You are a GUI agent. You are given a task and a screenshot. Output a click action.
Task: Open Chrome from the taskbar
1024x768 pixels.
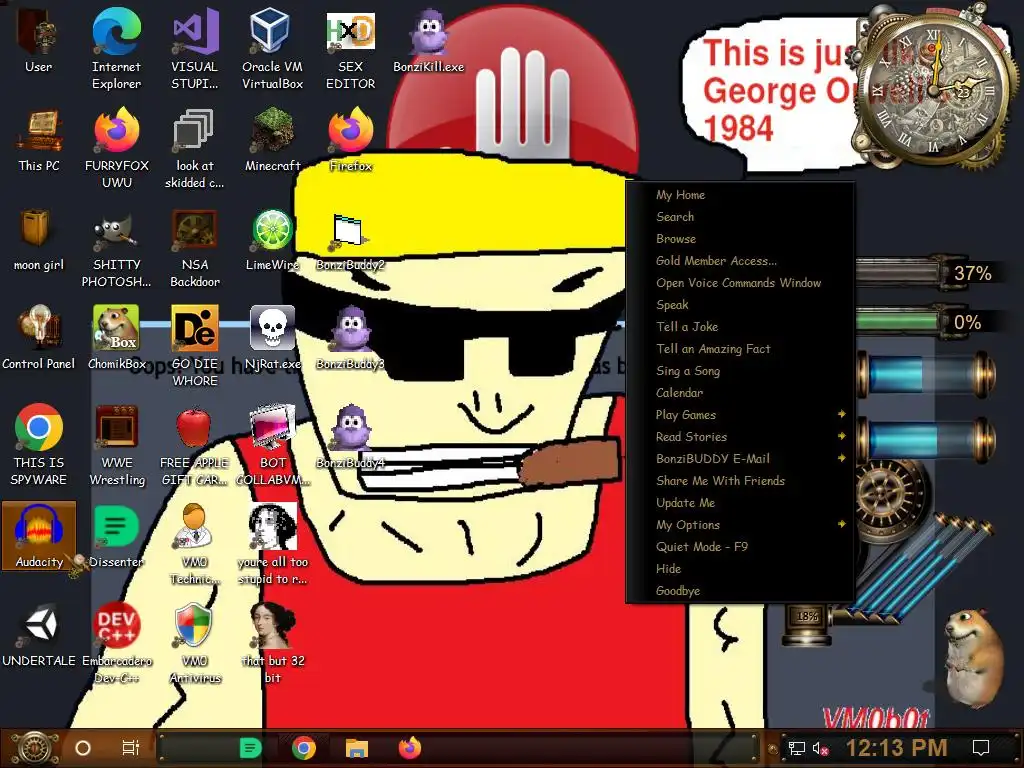[x=304, y=748]
